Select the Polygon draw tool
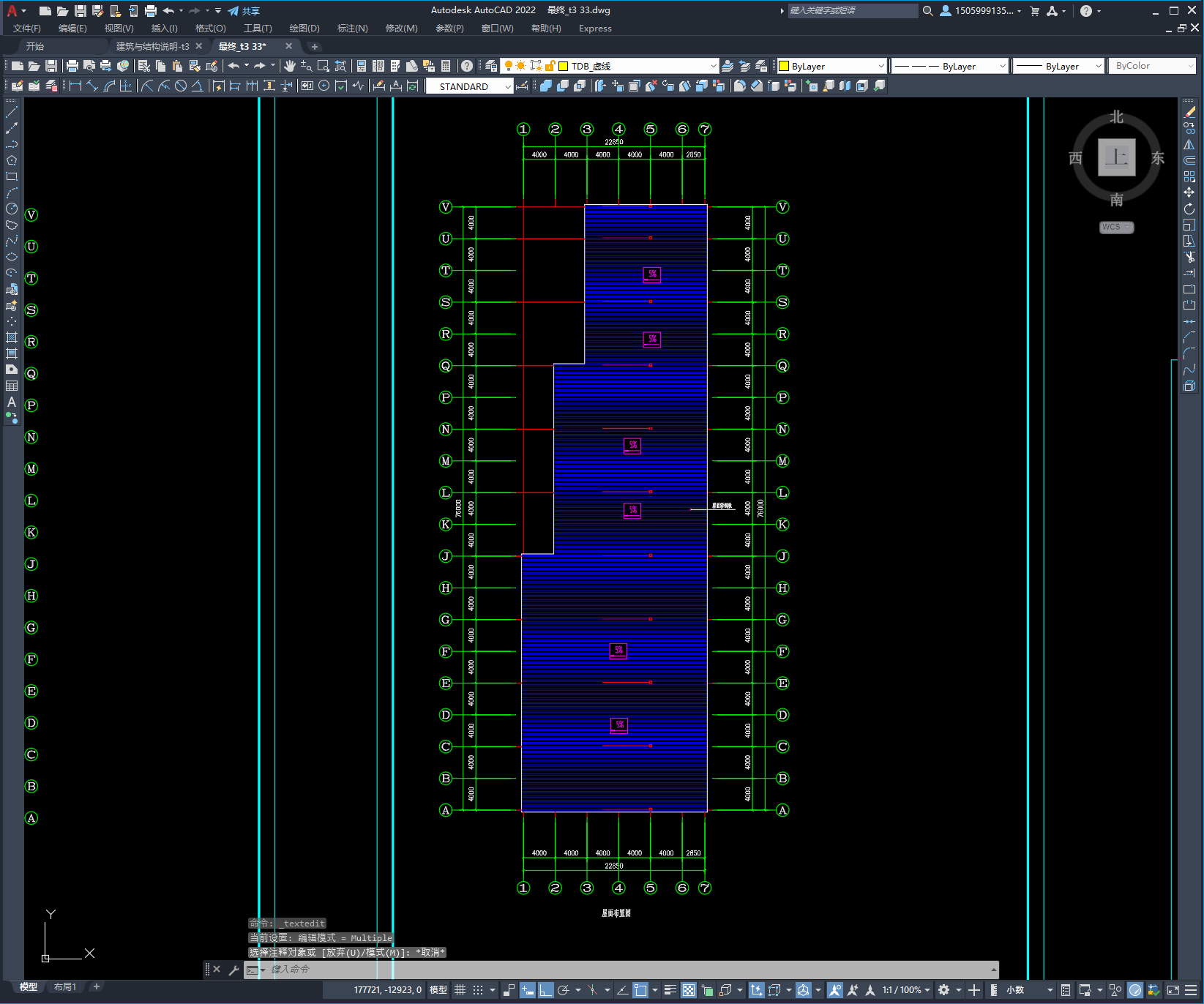 12,160
